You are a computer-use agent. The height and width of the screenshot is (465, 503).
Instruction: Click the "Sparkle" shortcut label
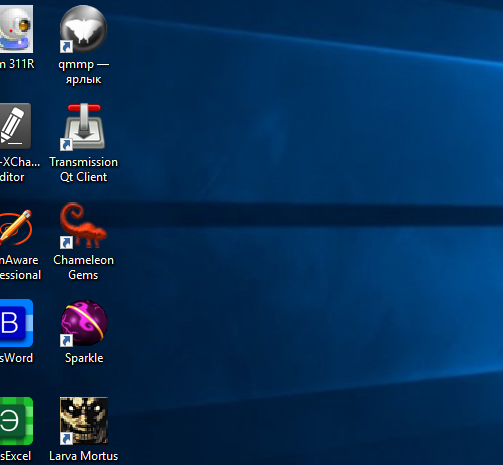click(x=84, y=358)
